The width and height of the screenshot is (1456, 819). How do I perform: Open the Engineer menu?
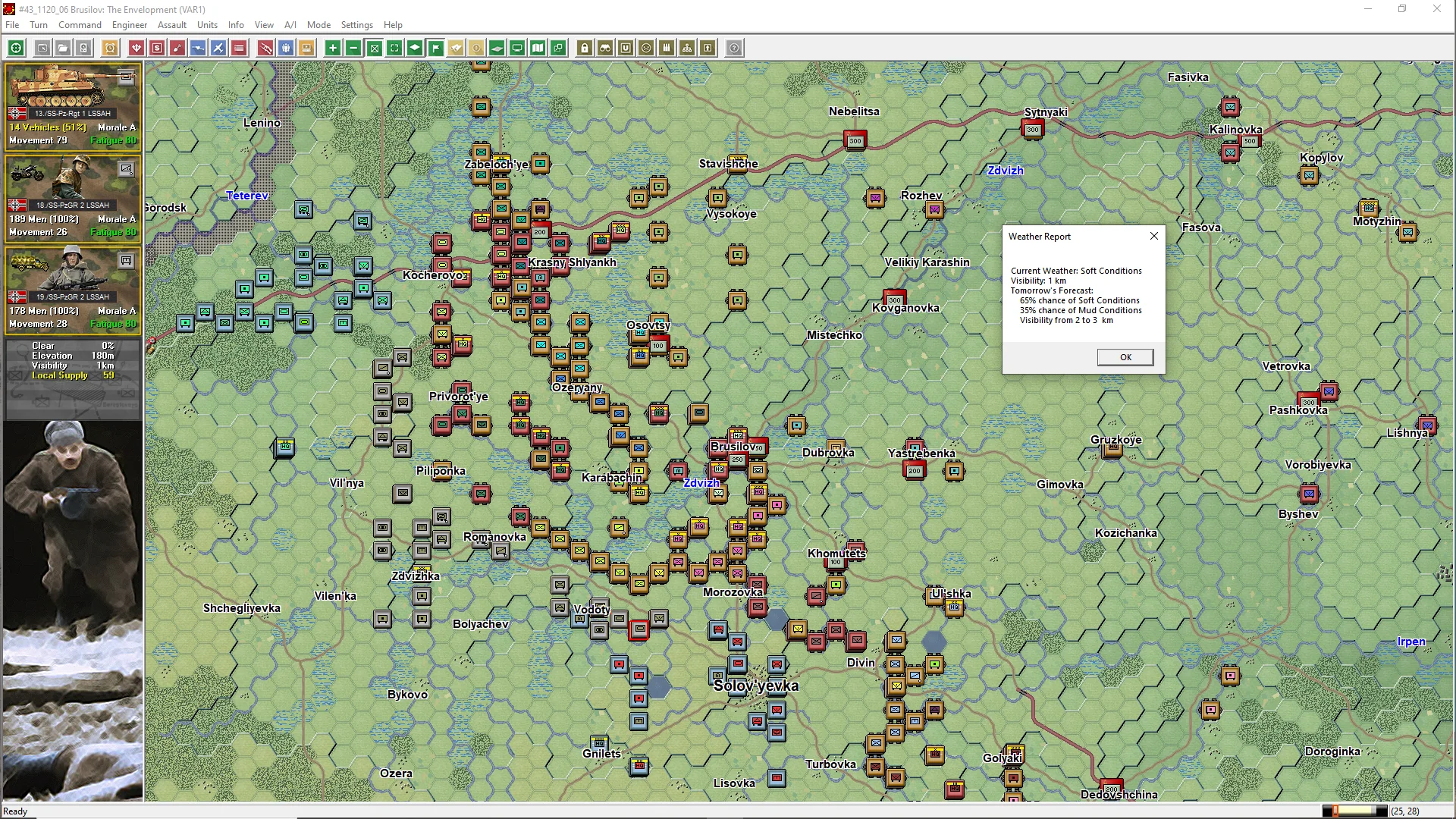130,25
